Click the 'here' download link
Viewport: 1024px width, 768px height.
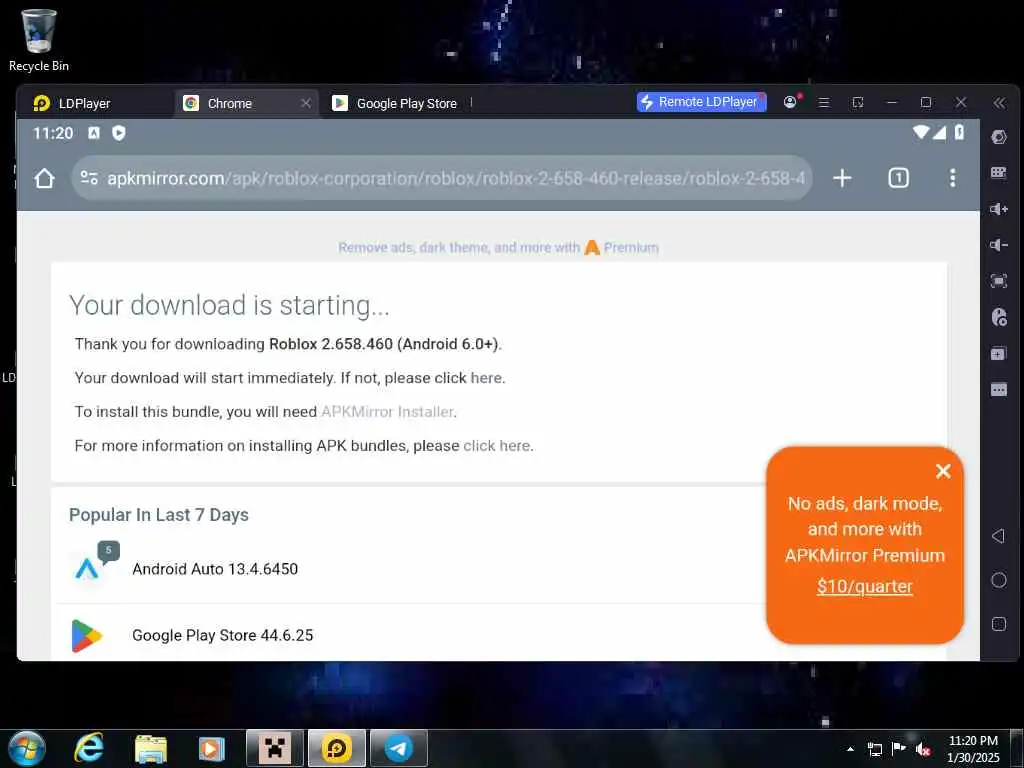pos(487,378)
